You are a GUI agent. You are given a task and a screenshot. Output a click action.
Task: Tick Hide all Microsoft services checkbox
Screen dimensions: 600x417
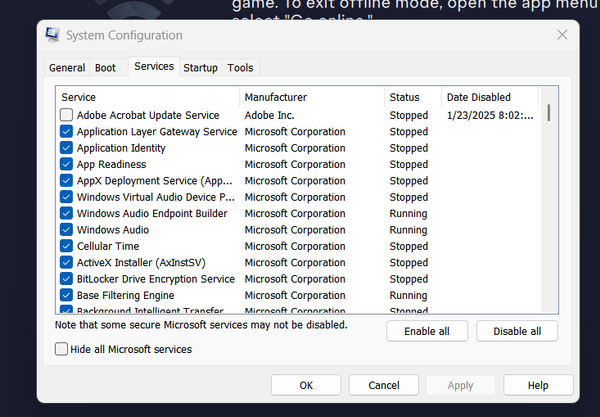coord(61,349)
